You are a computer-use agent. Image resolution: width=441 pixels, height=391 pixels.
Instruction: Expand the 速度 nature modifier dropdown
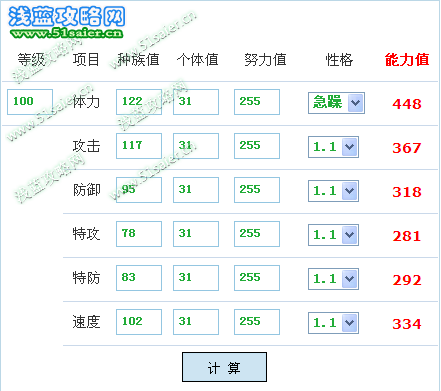(x=333, y=323)
